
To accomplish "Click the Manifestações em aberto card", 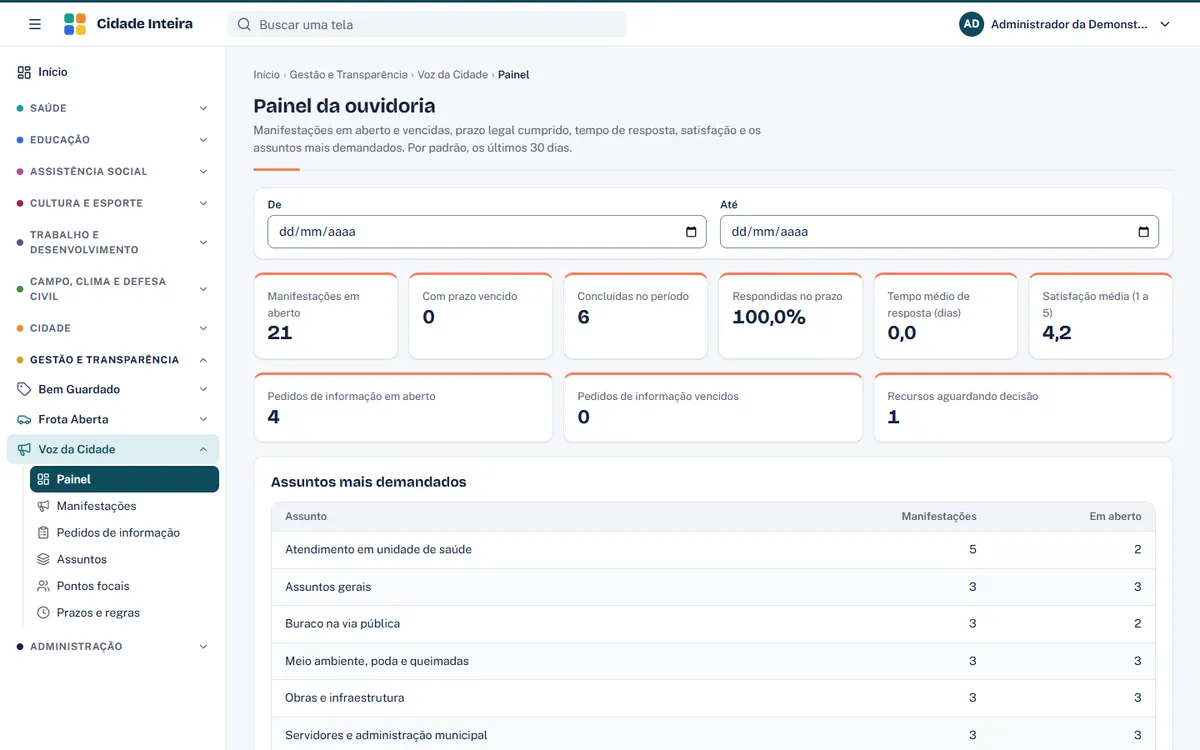I will [326, 316].
